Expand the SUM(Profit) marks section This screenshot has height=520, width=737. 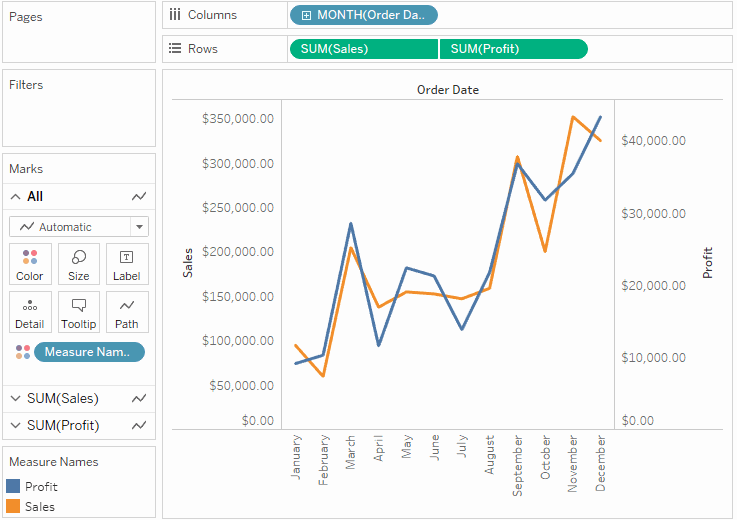pyautogui.click(x=16, y=425)
